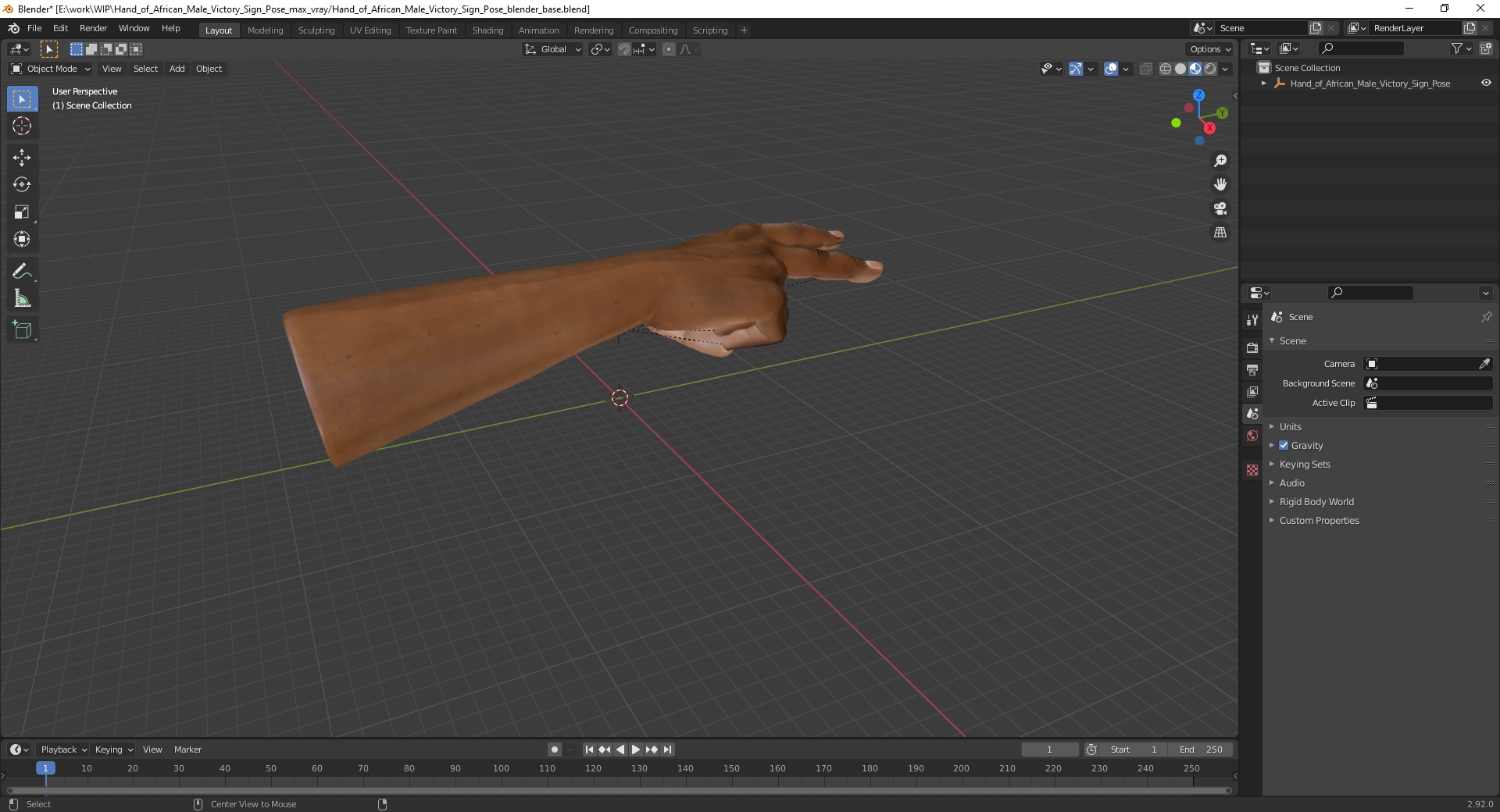Toggle auto keying record button
This screenshot has width=1500, height=812.
[555, 750]
